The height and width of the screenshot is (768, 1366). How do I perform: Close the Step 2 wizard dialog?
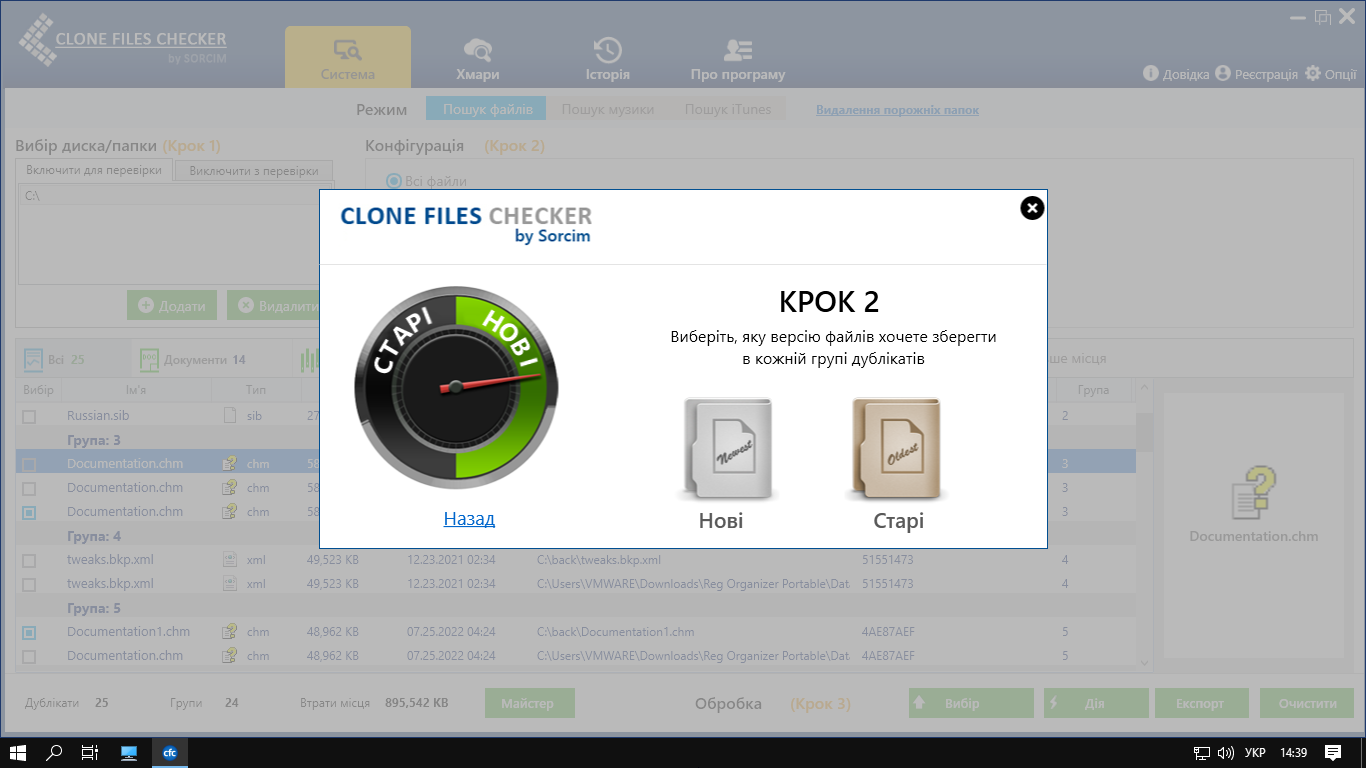click(x=1032, y=208)
